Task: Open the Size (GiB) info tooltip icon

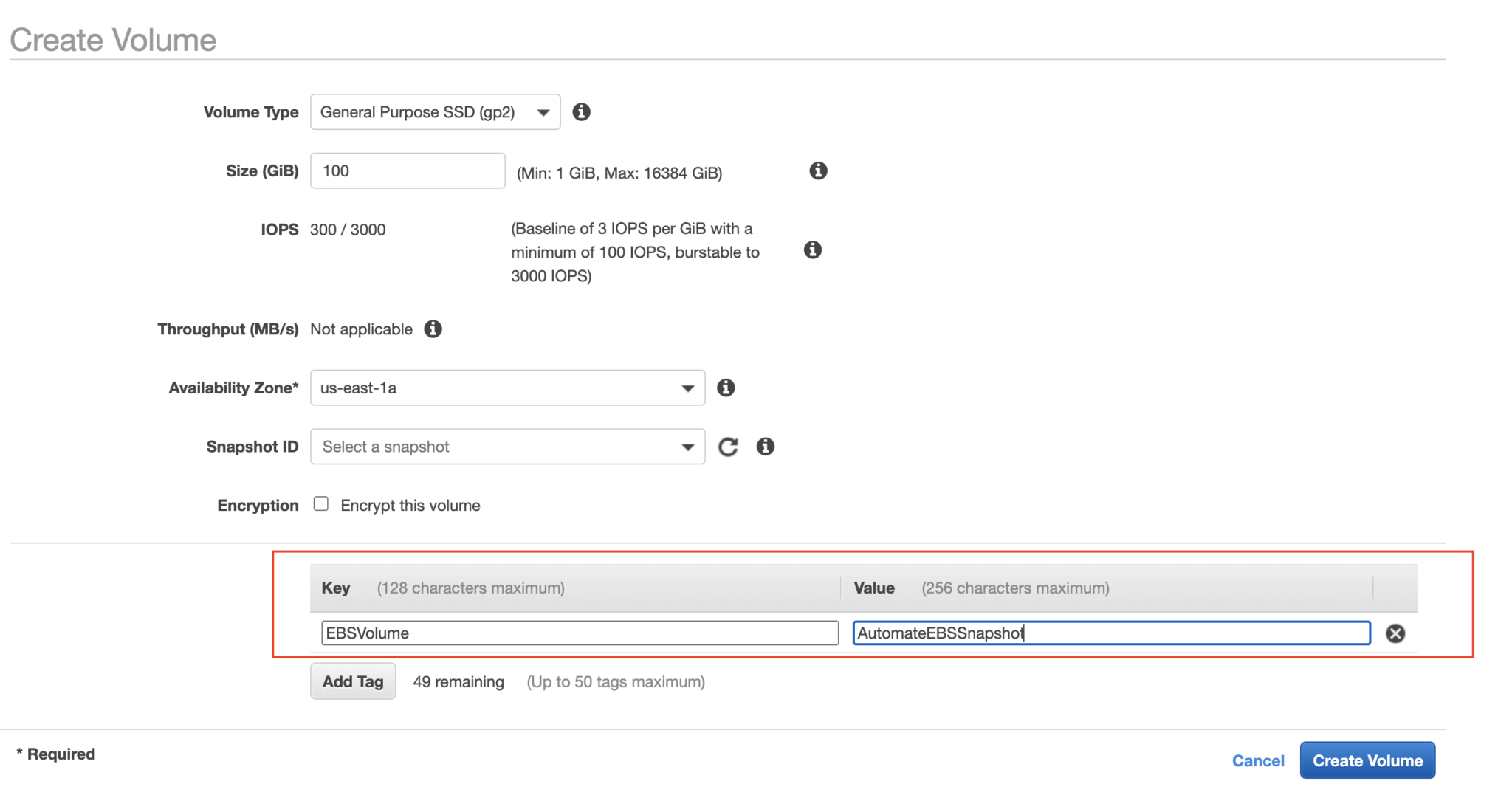Action: (x=817, y=171)
